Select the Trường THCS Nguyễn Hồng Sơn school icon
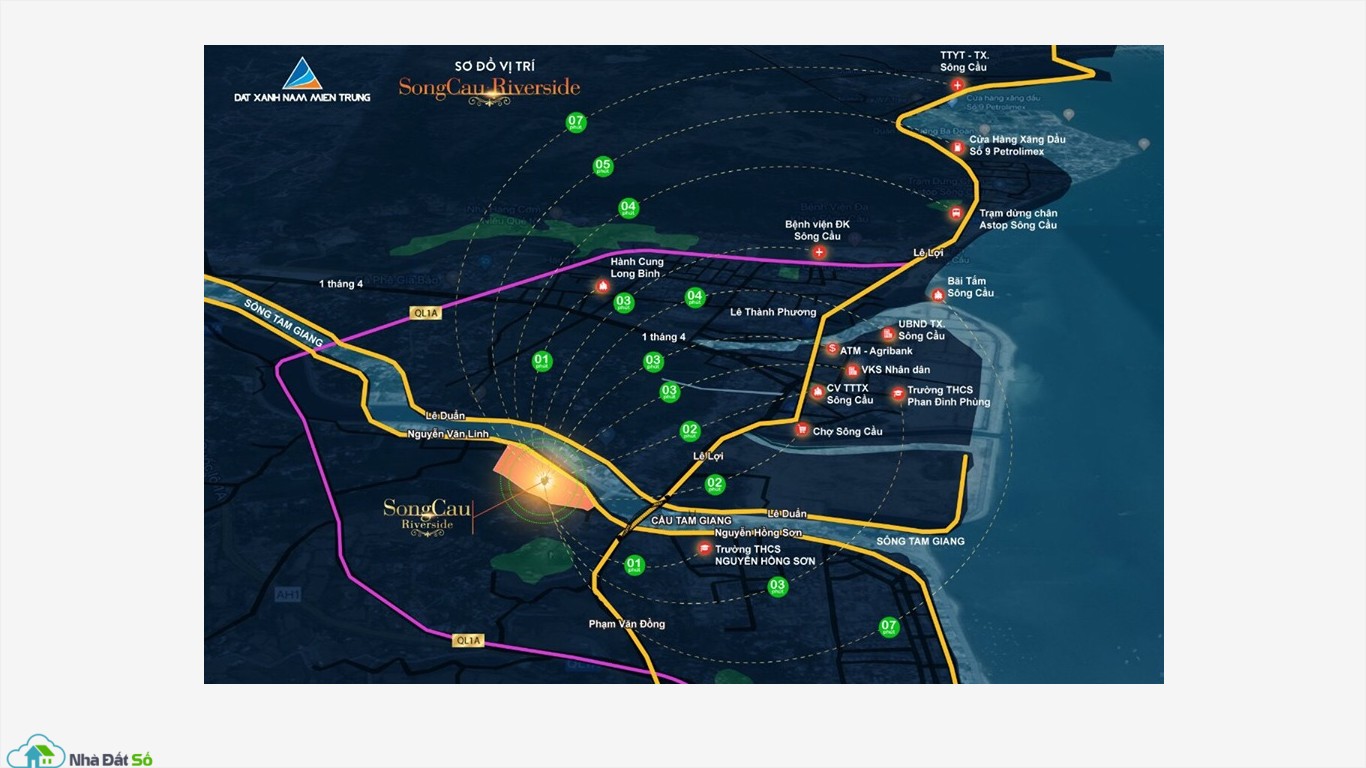Viewport: 1366px width, 768px height. pyautogui.click(x=704, y=549)
